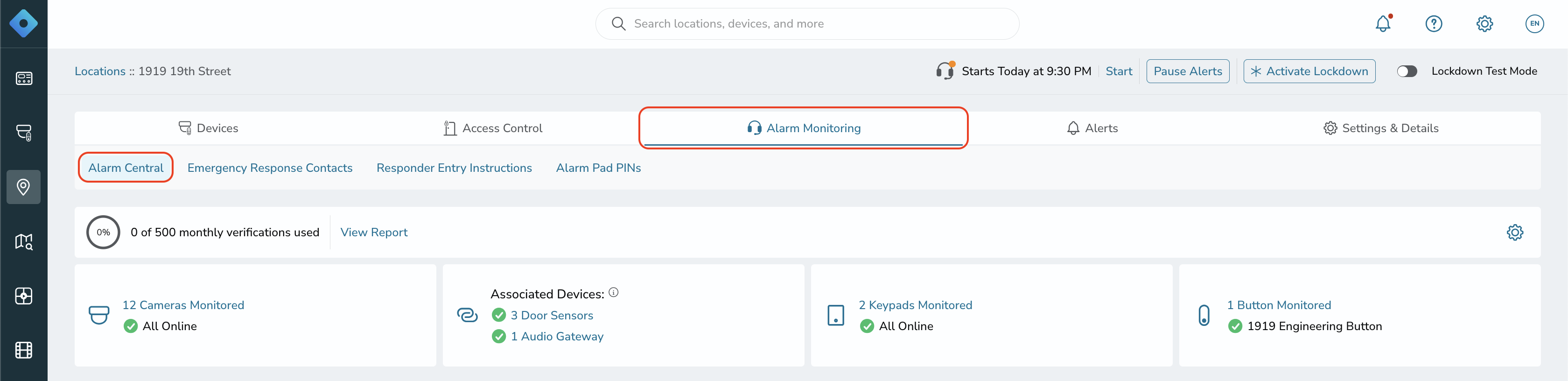This screenshot has width=1568, height=381.
Task: Click the button device icon
Action: 1204,315
